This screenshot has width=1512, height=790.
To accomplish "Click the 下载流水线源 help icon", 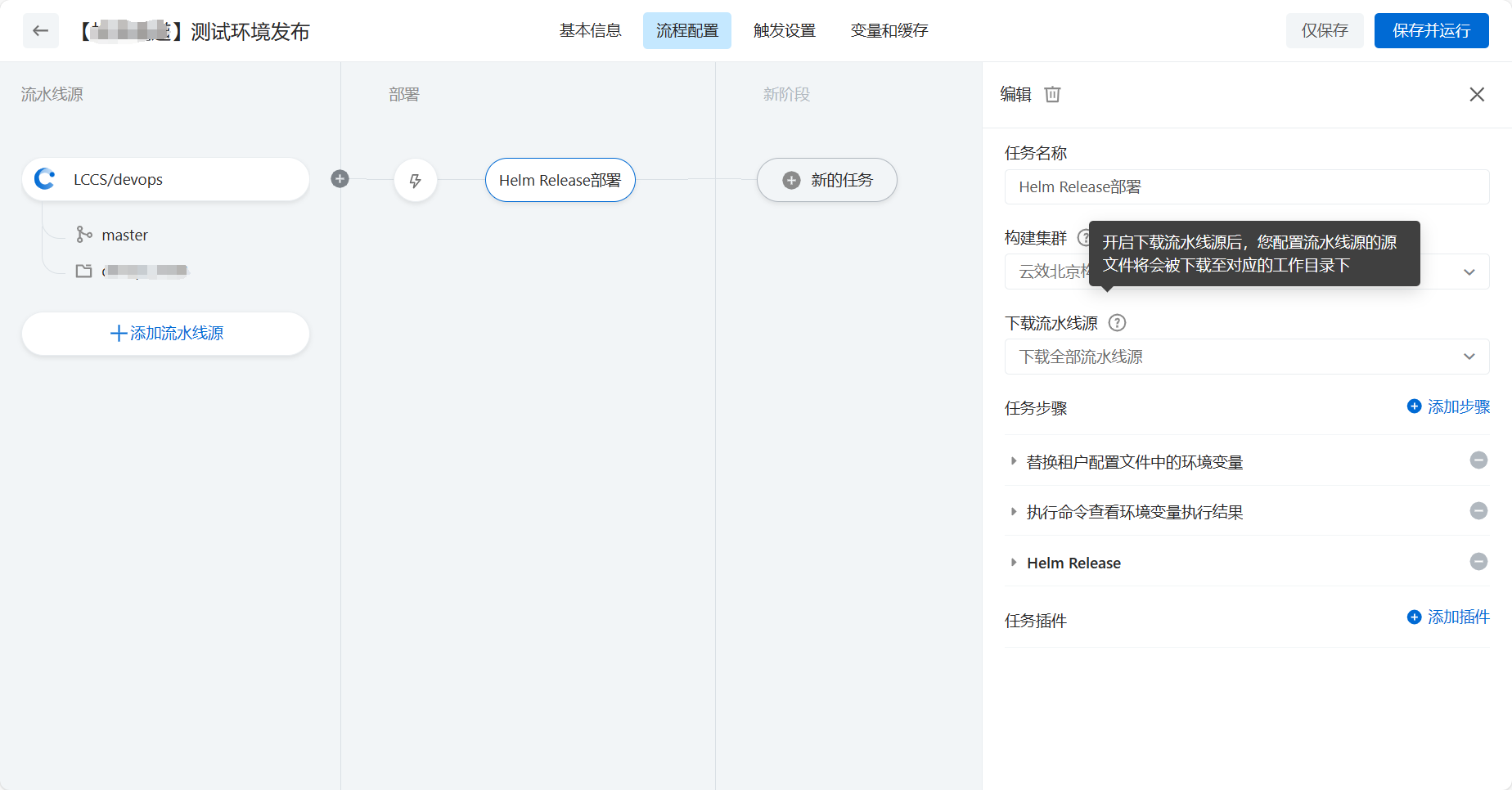I will click(x=1117, y=323).
